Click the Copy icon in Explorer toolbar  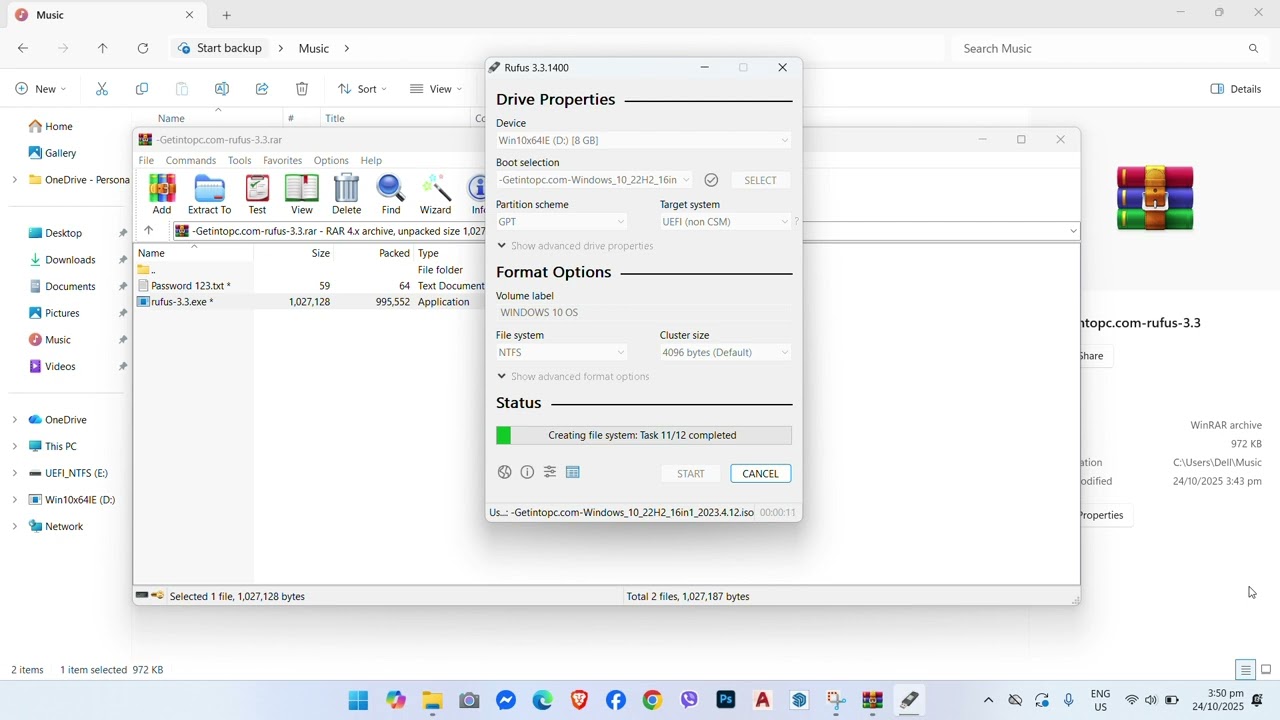[x=142, y=89]
